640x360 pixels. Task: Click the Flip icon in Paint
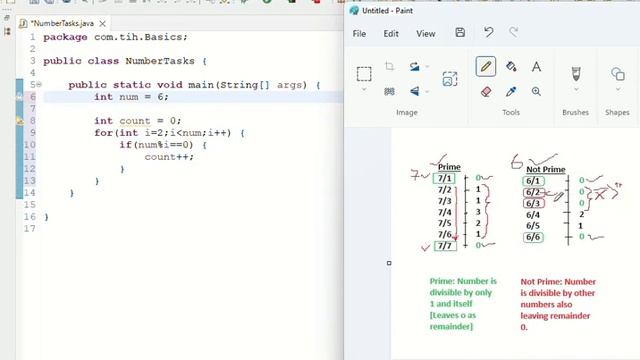(414, 91)
